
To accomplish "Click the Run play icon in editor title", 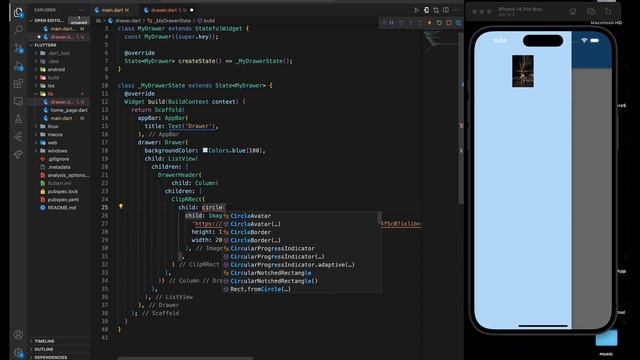I will coord(416,10).
